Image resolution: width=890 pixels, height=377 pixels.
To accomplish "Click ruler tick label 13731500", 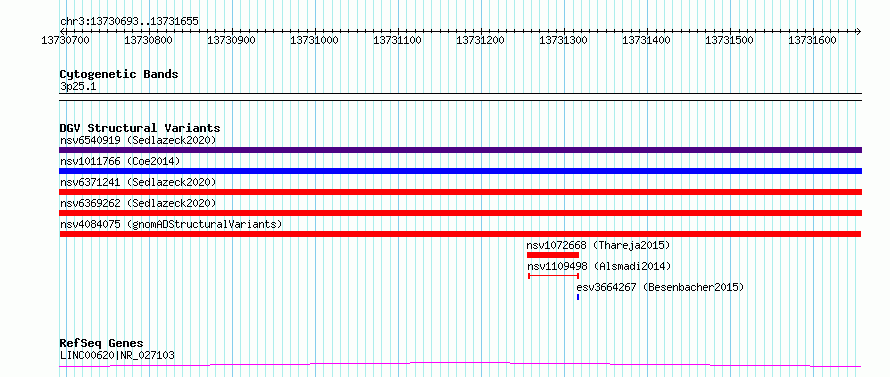I will [x=729, y=41].
